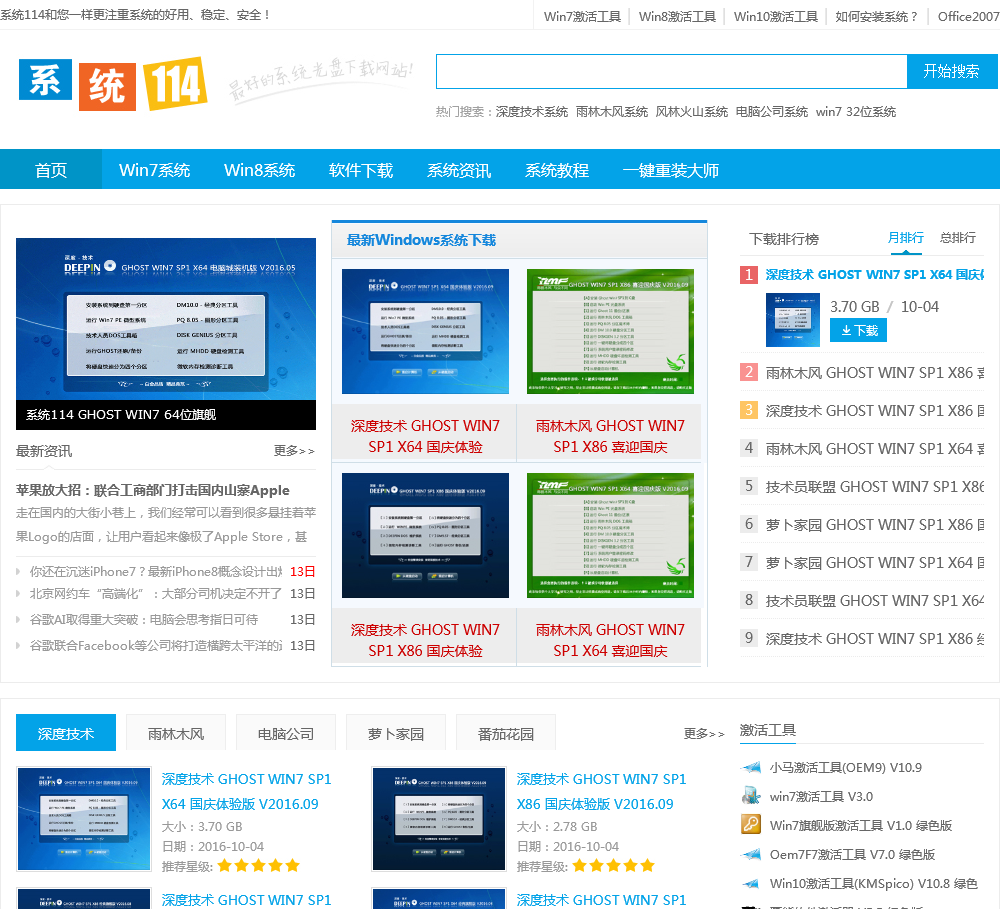Click the 雨林木风 X86 喜迎国庆 thumbnail
This screenshot has width=1000, height=909.
coord(610,331)
